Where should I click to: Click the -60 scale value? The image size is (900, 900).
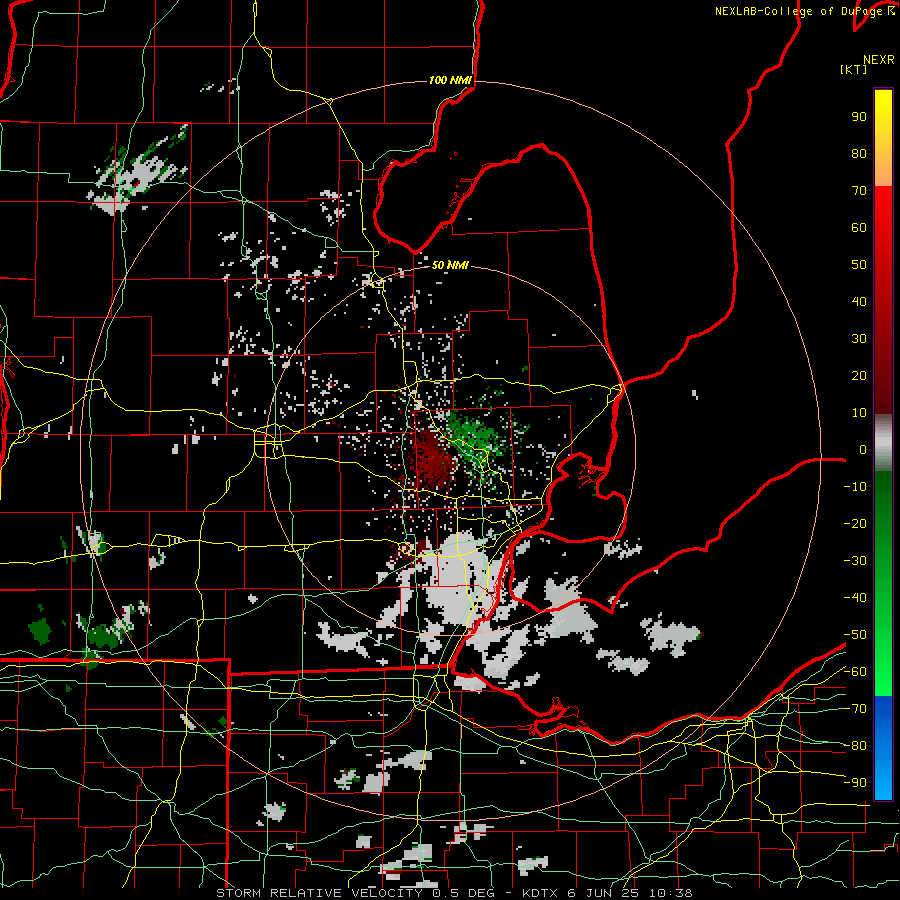tap(855, 672)
